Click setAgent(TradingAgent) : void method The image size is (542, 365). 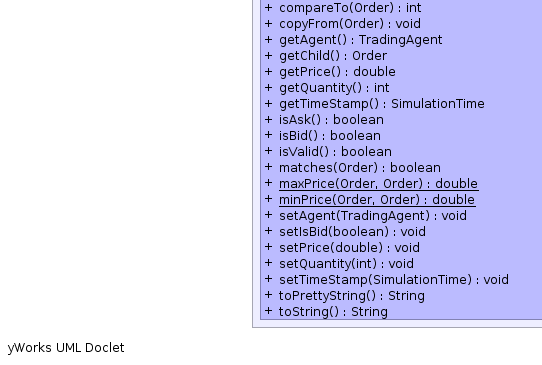373,216
